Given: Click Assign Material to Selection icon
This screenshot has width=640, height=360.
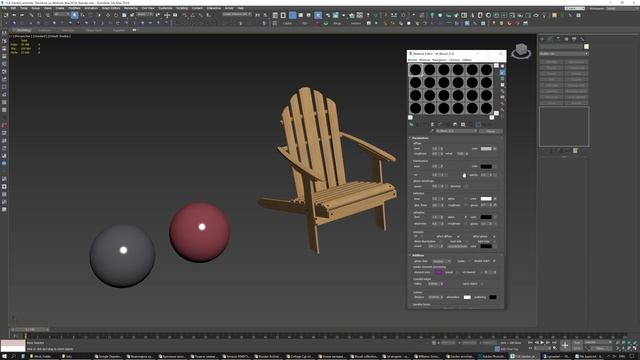Looking at the screenshot, I should coord(425,124).
